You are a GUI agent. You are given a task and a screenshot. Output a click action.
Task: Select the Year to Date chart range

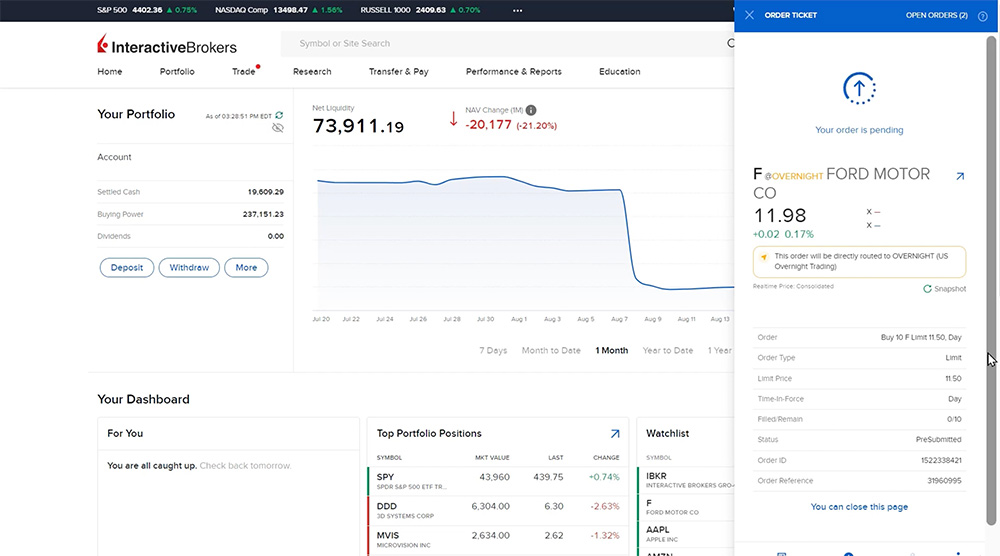667,351
